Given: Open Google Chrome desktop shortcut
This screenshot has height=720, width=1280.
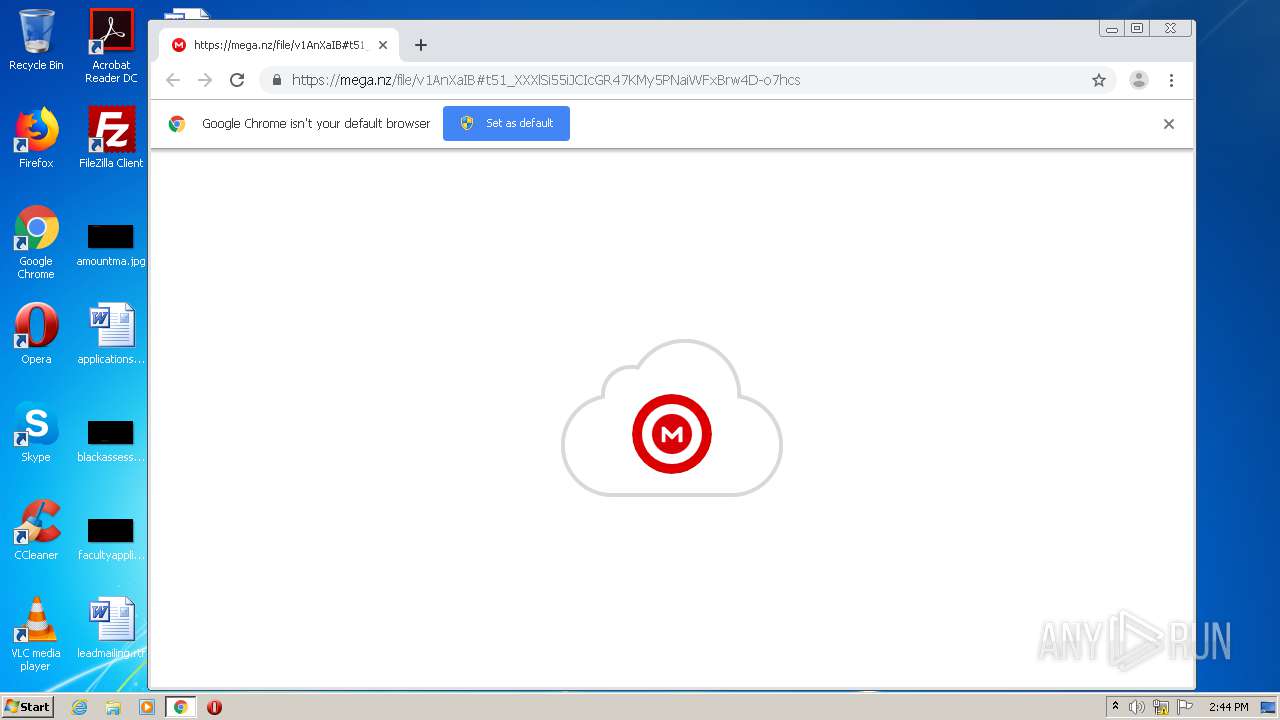Looking at the screenshot, I should (36, 242).
